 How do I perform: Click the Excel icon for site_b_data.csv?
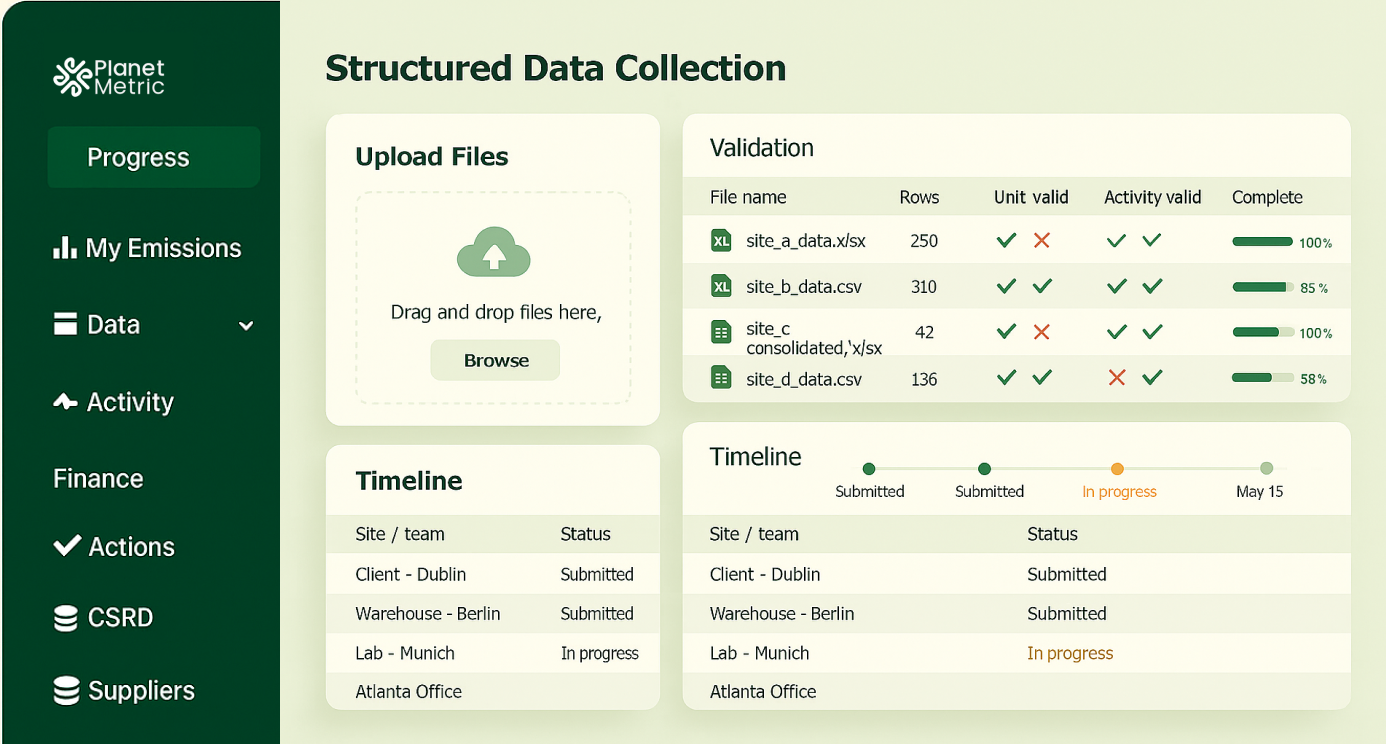(x=721, y=287)
